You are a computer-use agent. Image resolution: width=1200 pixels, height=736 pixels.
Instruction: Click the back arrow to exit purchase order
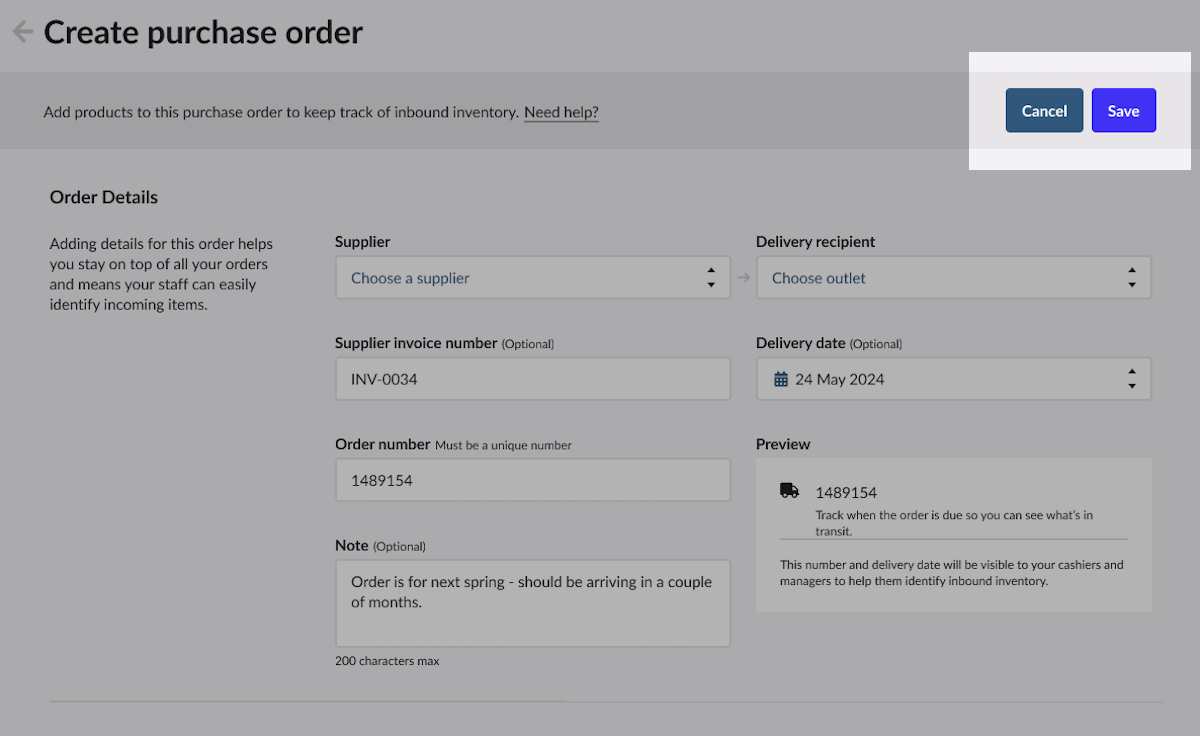21,31
